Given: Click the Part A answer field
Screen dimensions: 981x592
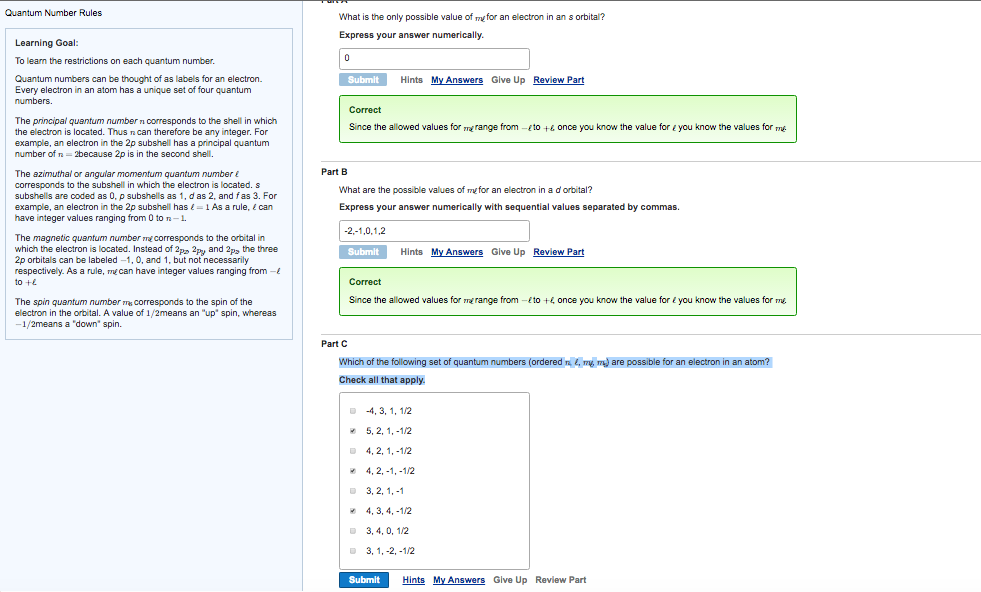Looking at the screenshot, I should [433, 58].
